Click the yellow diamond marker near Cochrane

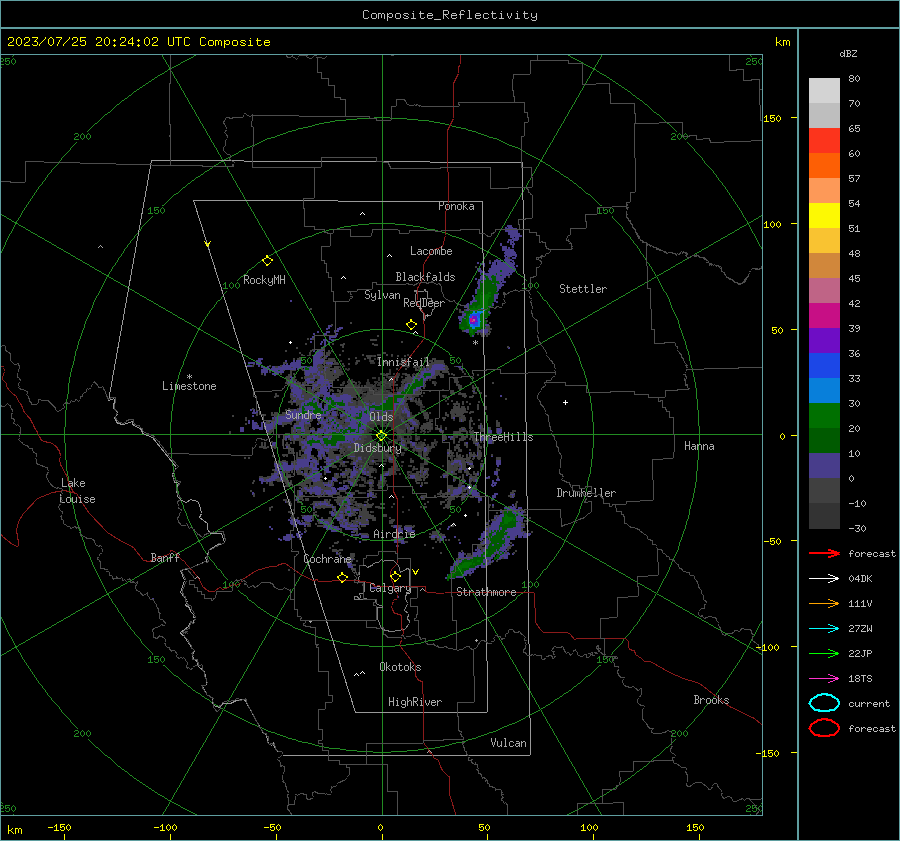pyautogui.click(x=343, y=578)
